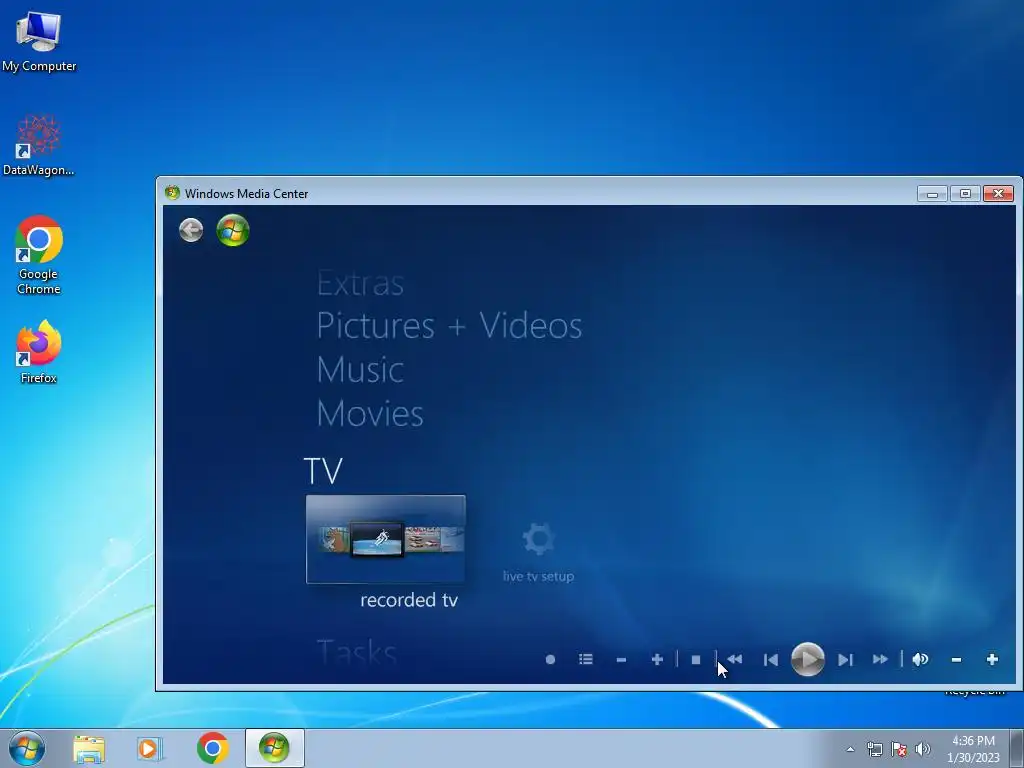Raise volume with the plus button
The height and width of the screenshot is (768, 1024).
point(992,660)
